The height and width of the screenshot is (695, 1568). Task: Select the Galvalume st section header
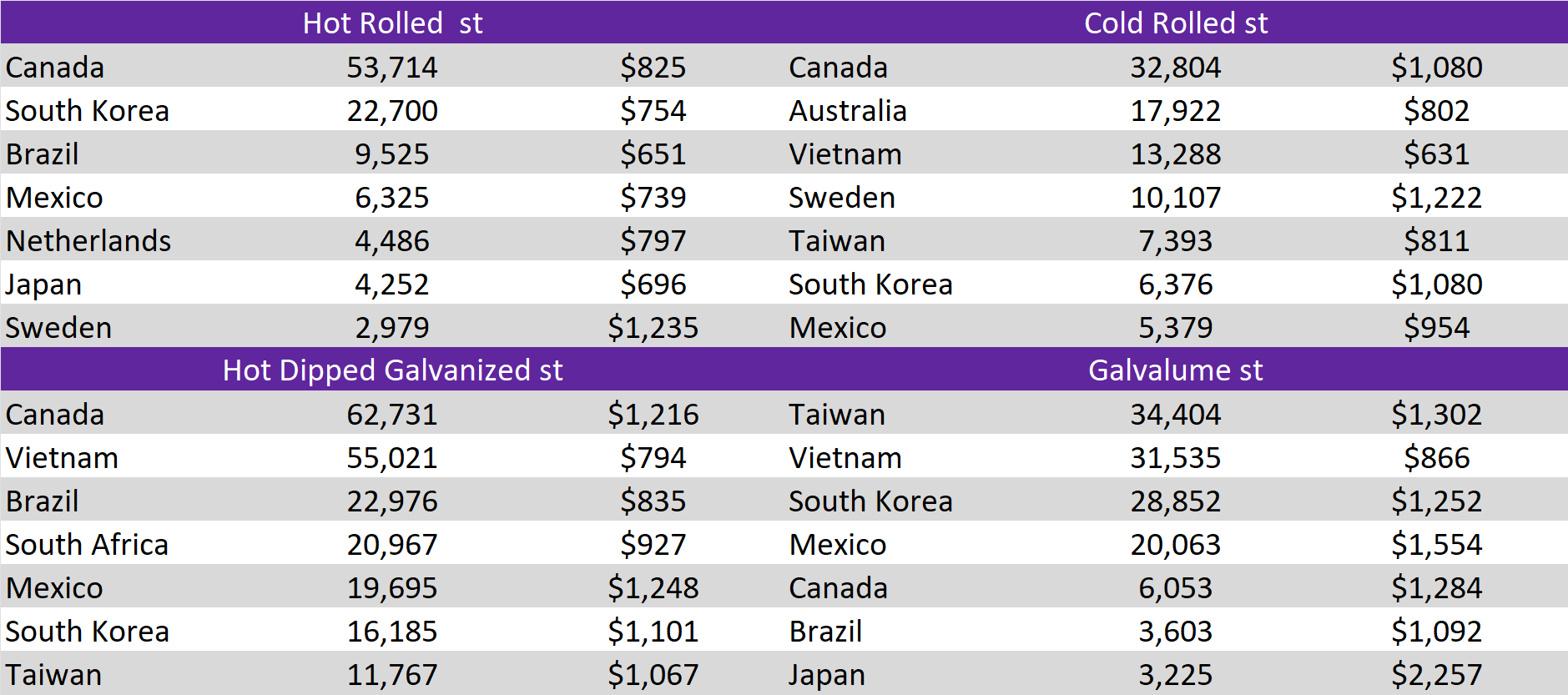click(1175, 370)
